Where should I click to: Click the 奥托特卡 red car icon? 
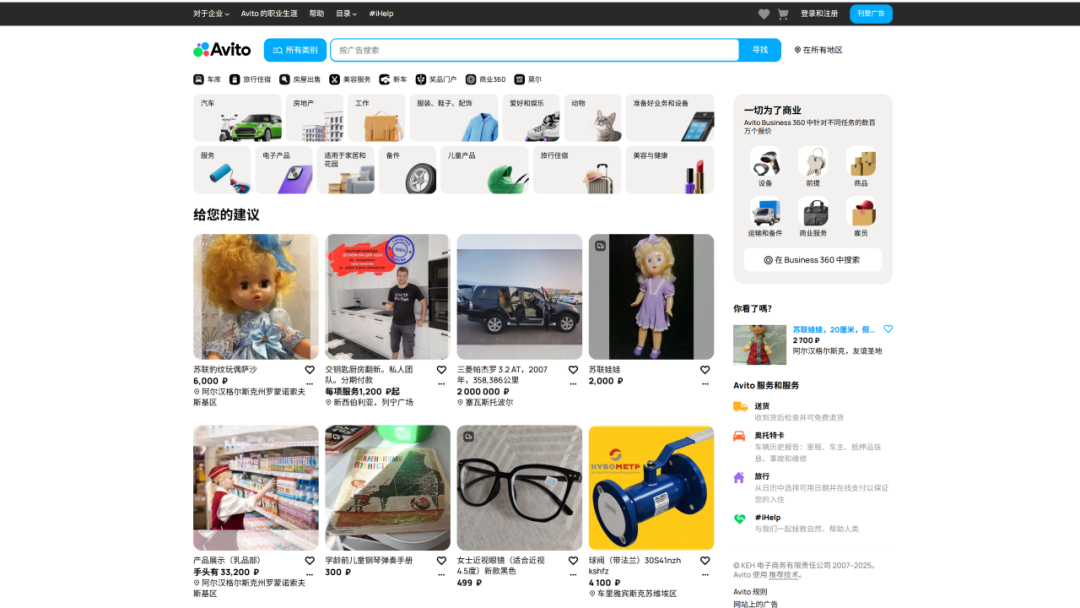click(740, 436)
